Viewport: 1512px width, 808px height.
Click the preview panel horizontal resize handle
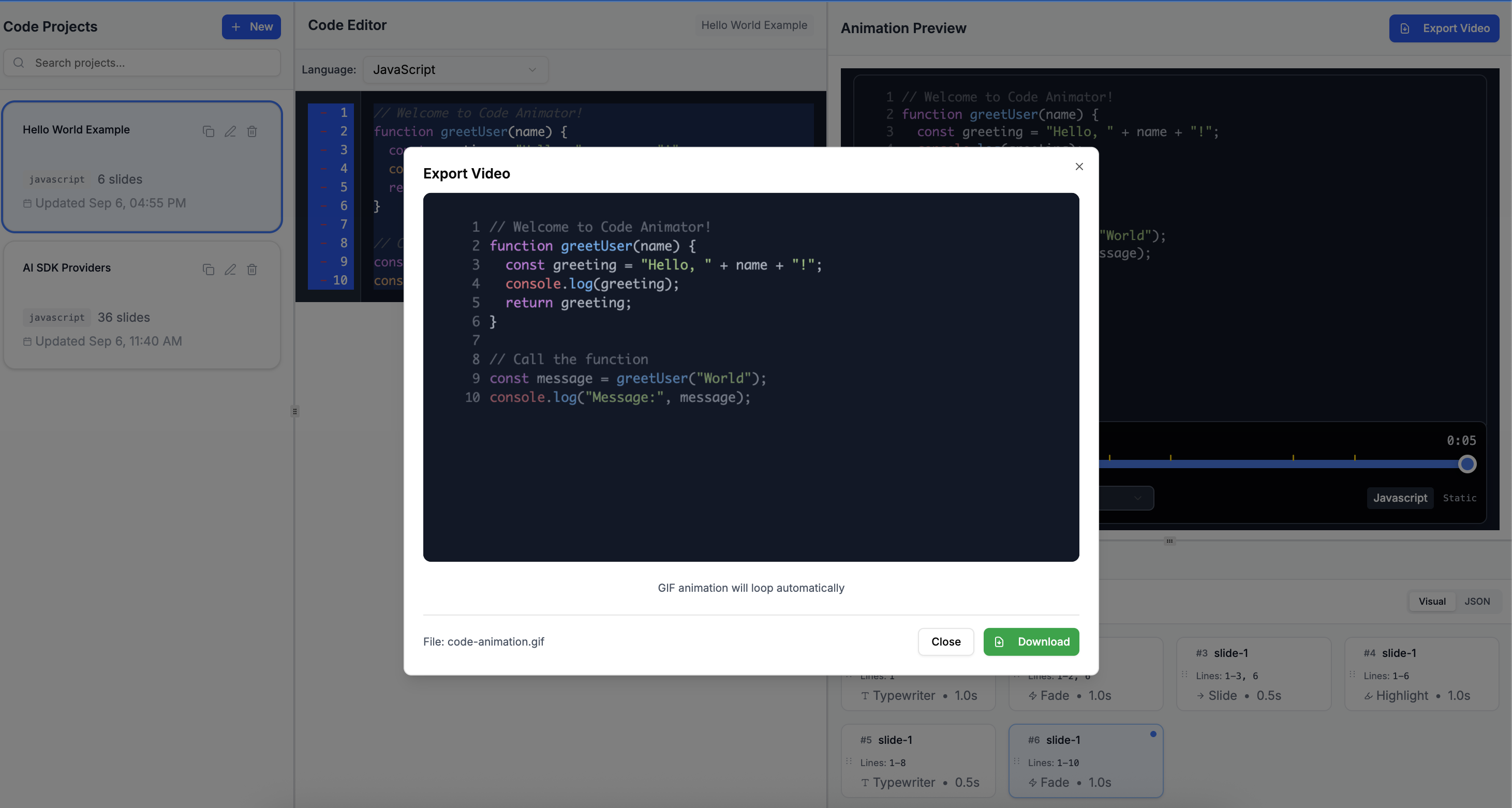pos(1169,541)
